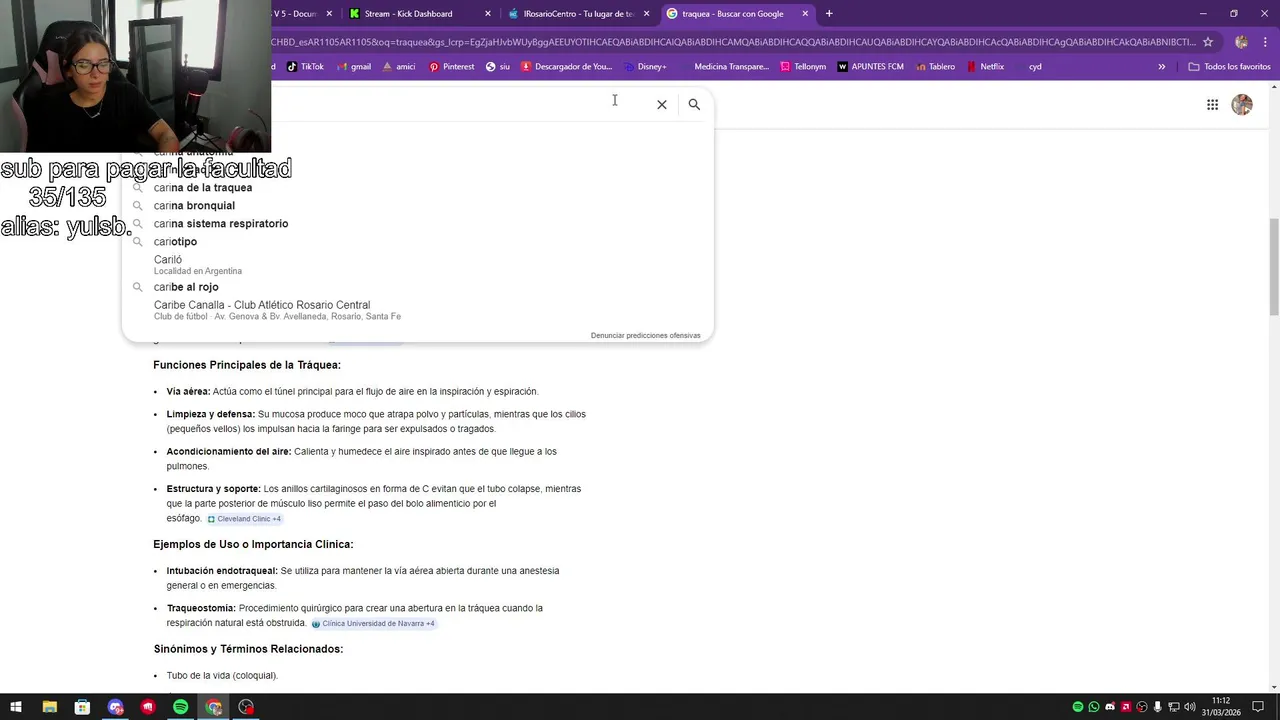
Task: Open the clock showing 11:12 31/03/2026
Action: click(x=1221, y=707)
